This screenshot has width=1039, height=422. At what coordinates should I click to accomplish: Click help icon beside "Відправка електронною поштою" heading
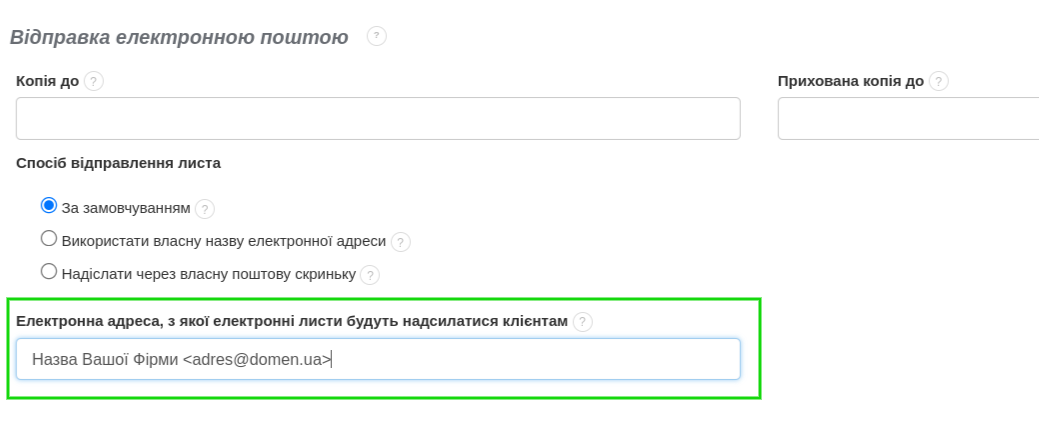(376, 36)
